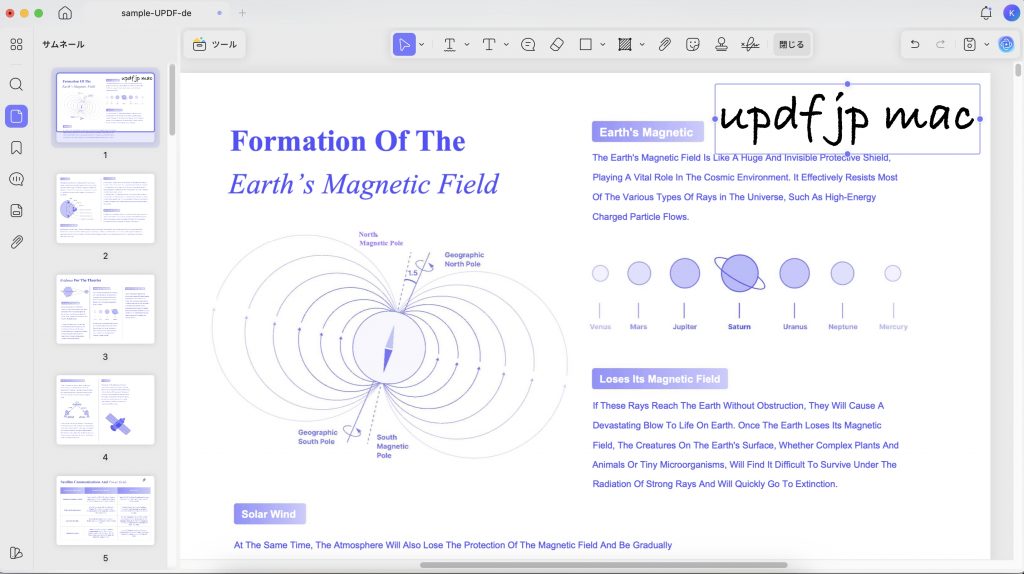Choose the signature tool icon
Viewport: 1024px width, 574px height.
click(750, 44)
